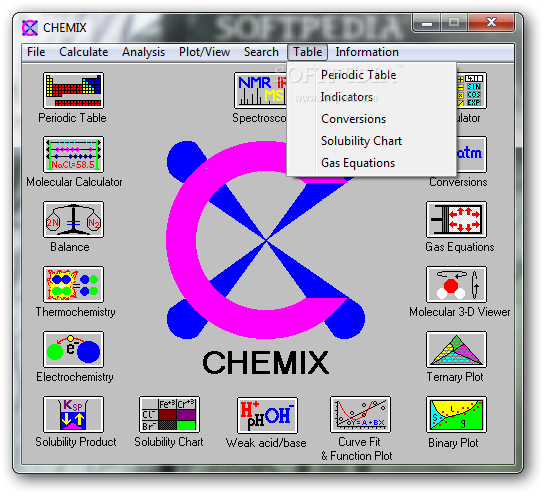Open the Spectroscopy NMR IR MS icon
The width and height of the screenshot is (544, 494).
click(x=260, y=90)
